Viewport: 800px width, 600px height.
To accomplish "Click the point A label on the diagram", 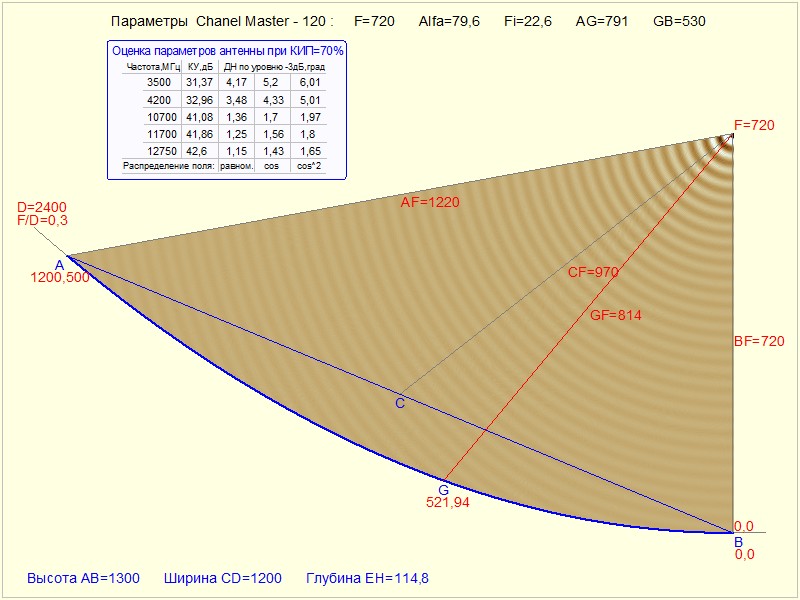I will click(60, 265).
